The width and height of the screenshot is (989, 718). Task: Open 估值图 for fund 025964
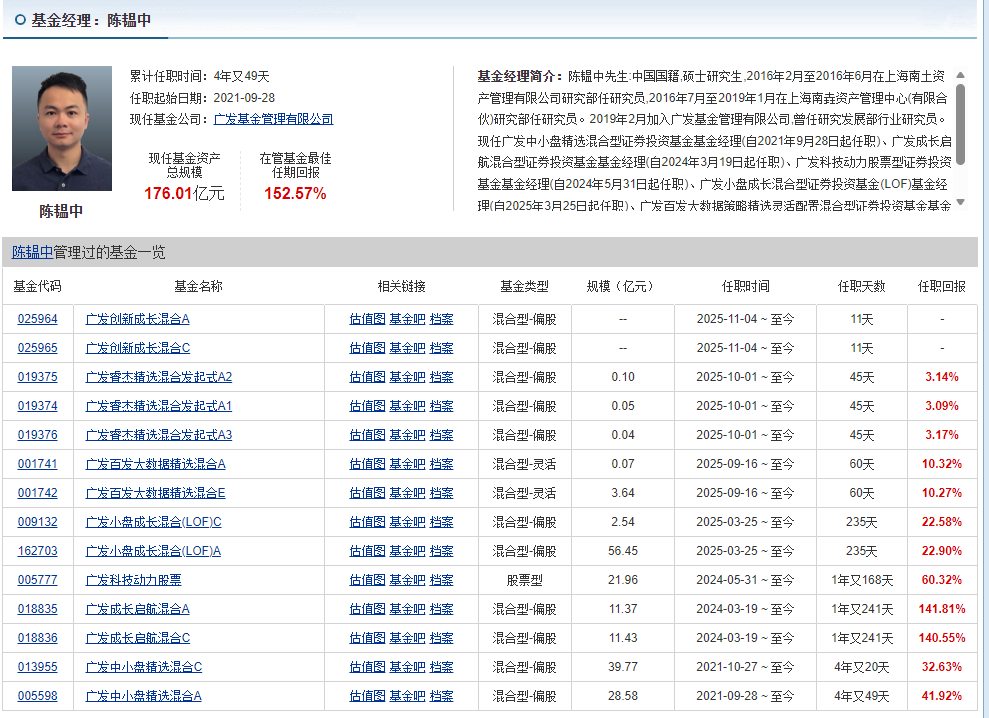click(367, 319)
